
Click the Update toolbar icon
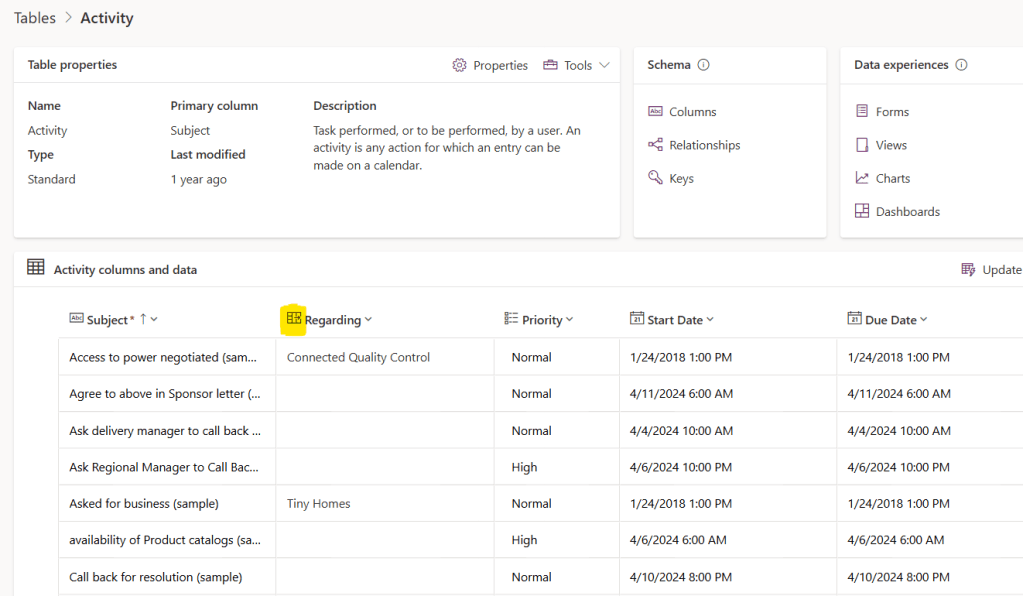[968, 269]
